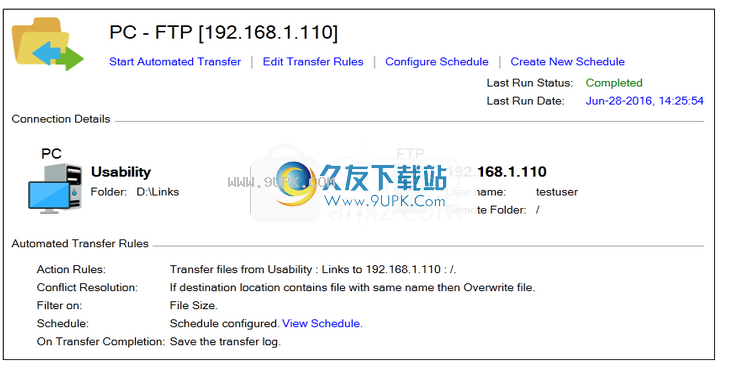Click the Remote Folder slash value
The height and width of the screenshot is (369, 729).
pyautogui.click(x=537, y=210)
